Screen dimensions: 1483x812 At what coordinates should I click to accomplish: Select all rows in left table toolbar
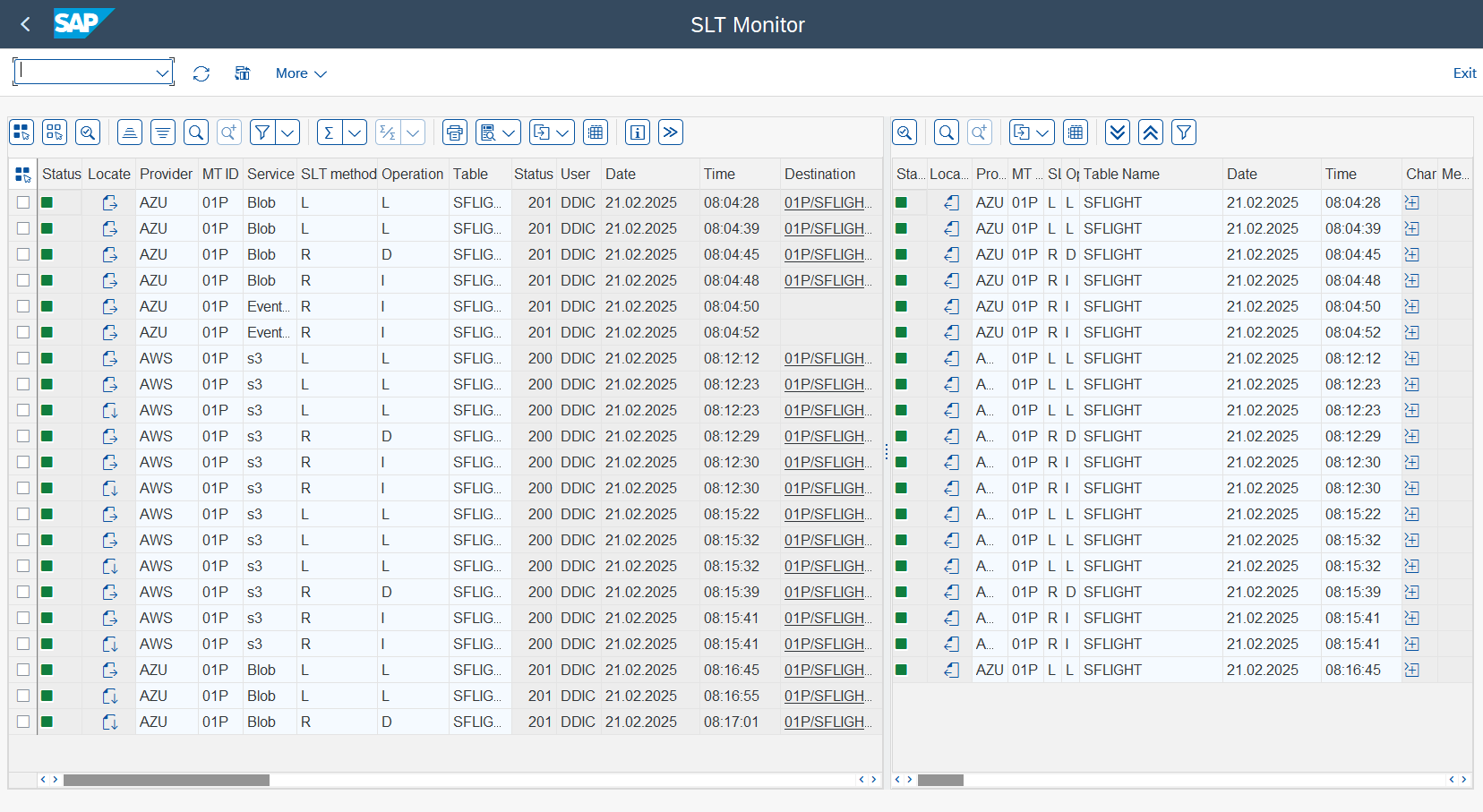coord(21,132)
